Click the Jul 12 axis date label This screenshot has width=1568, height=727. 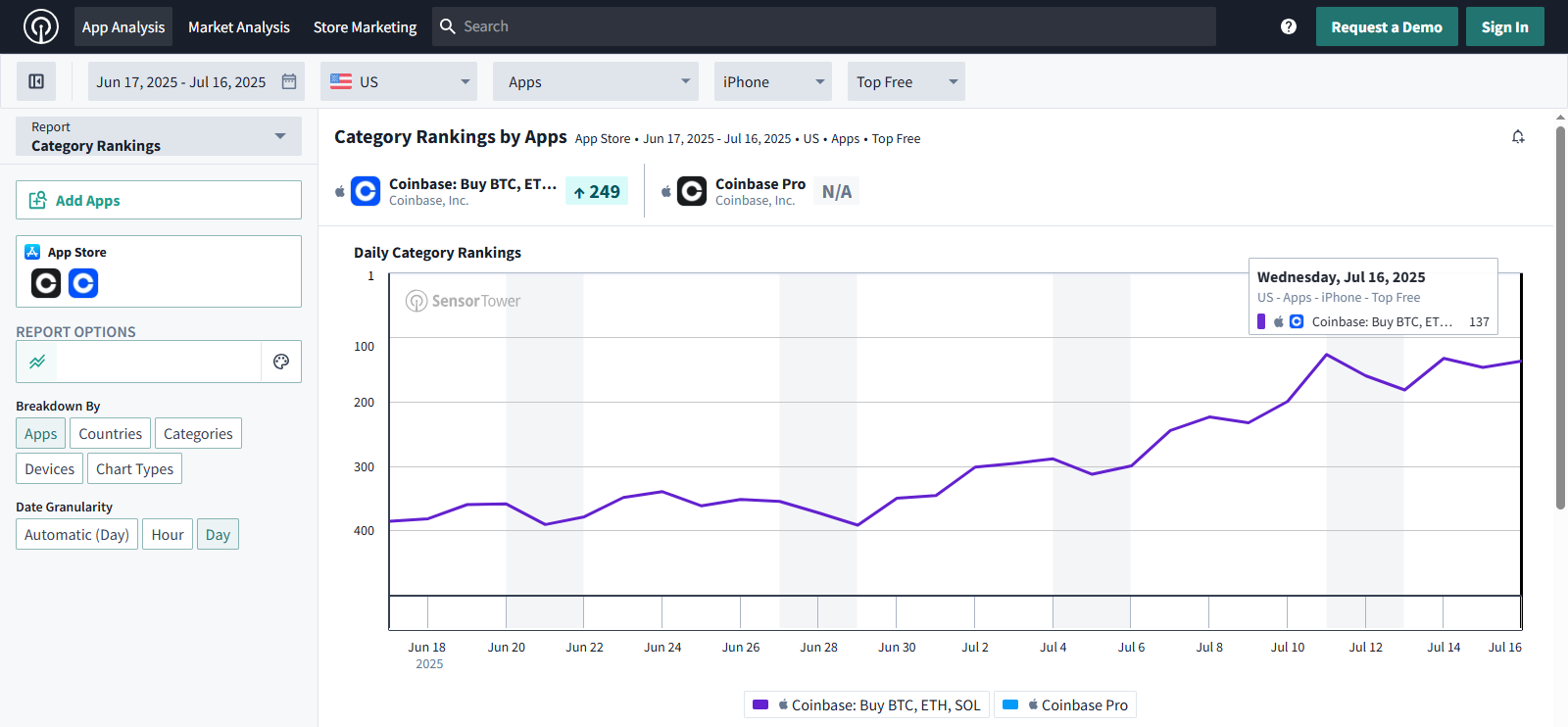(x=1365, y=647)
